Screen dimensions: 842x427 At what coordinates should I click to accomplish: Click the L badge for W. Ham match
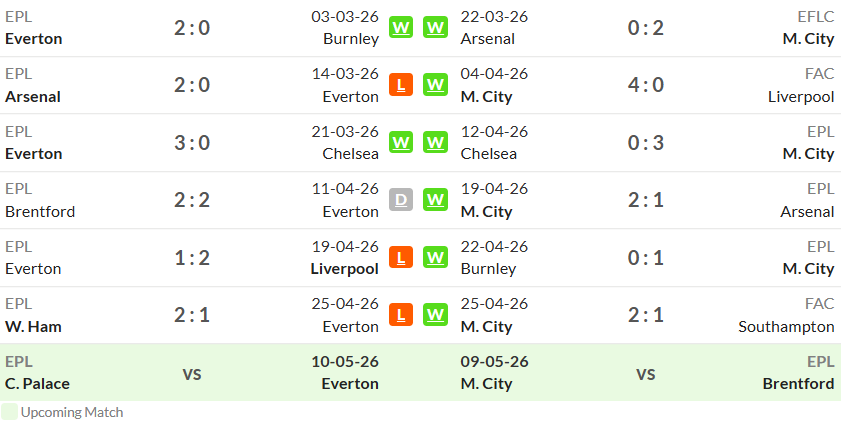click(x=401, y=315)
